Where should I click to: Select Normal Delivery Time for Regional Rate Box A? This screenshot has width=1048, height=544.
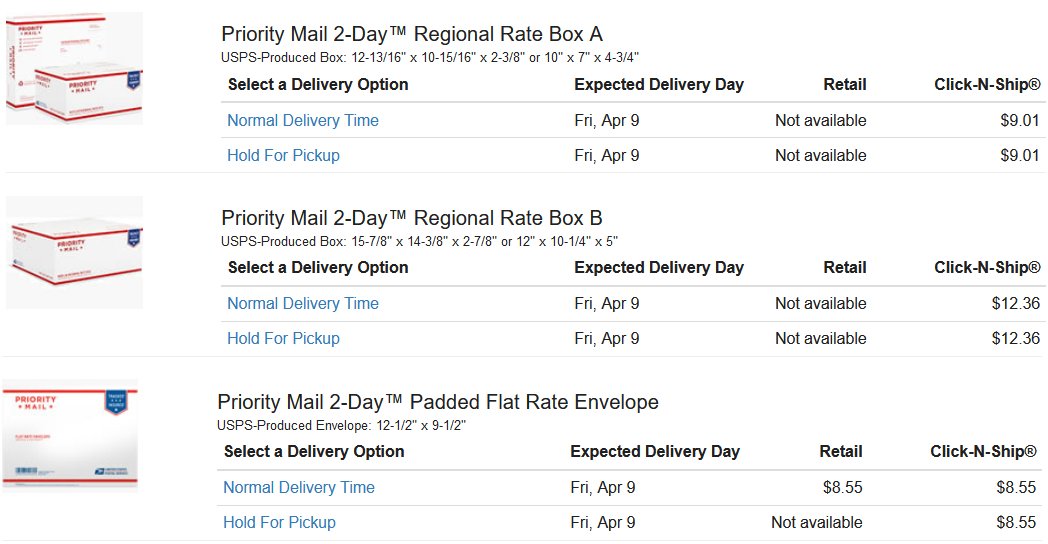303,121
